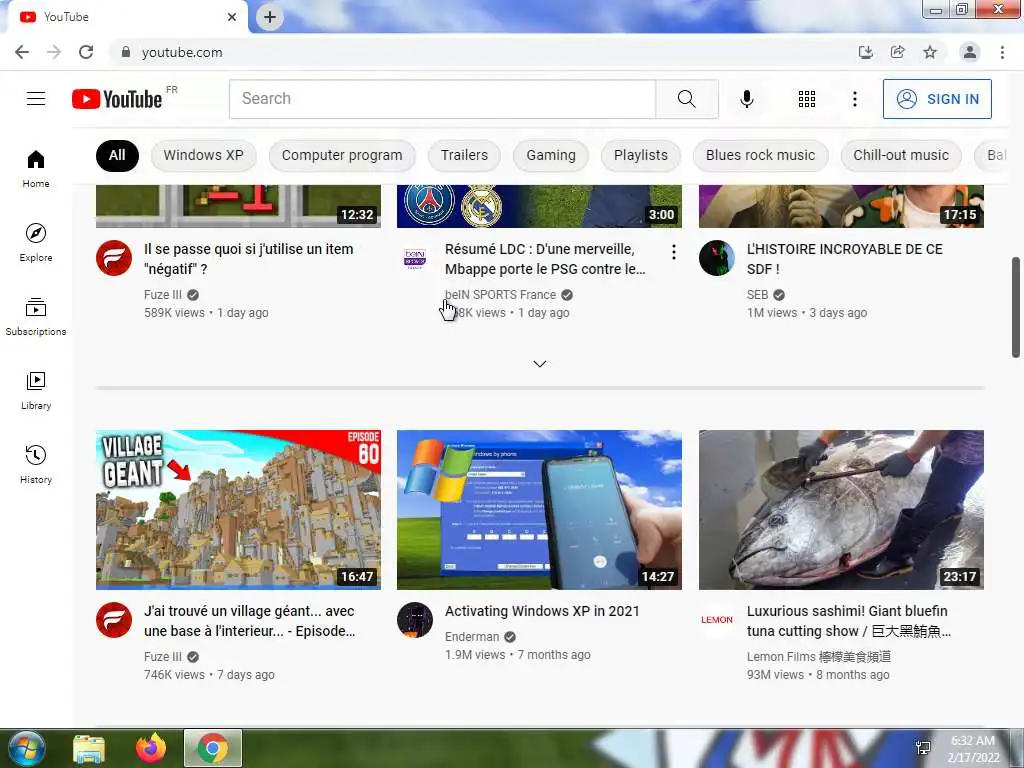Select the Gaming filter chip
Image resolution: width=1024 pixels, height=768 pixels.
551,155
